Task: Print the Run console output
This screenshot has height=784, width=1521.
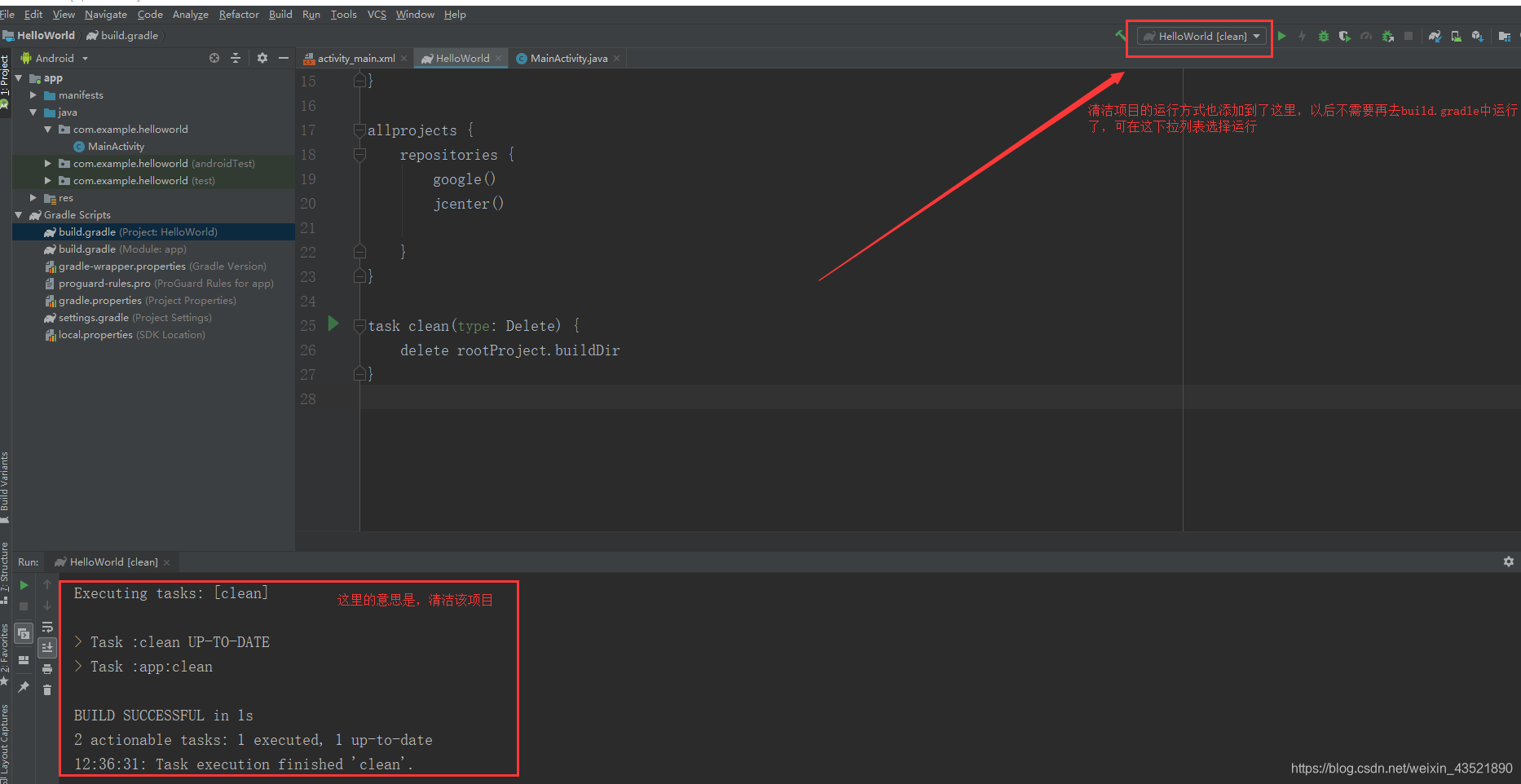Action: click(47, 669)
